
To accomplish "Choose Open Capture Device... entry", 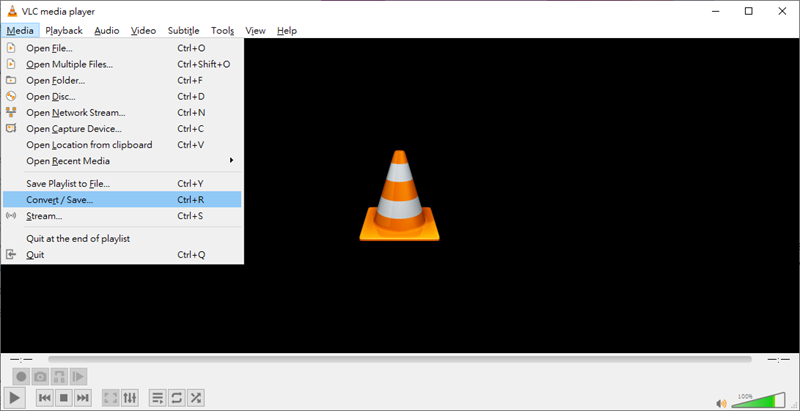I will point(122,129).
